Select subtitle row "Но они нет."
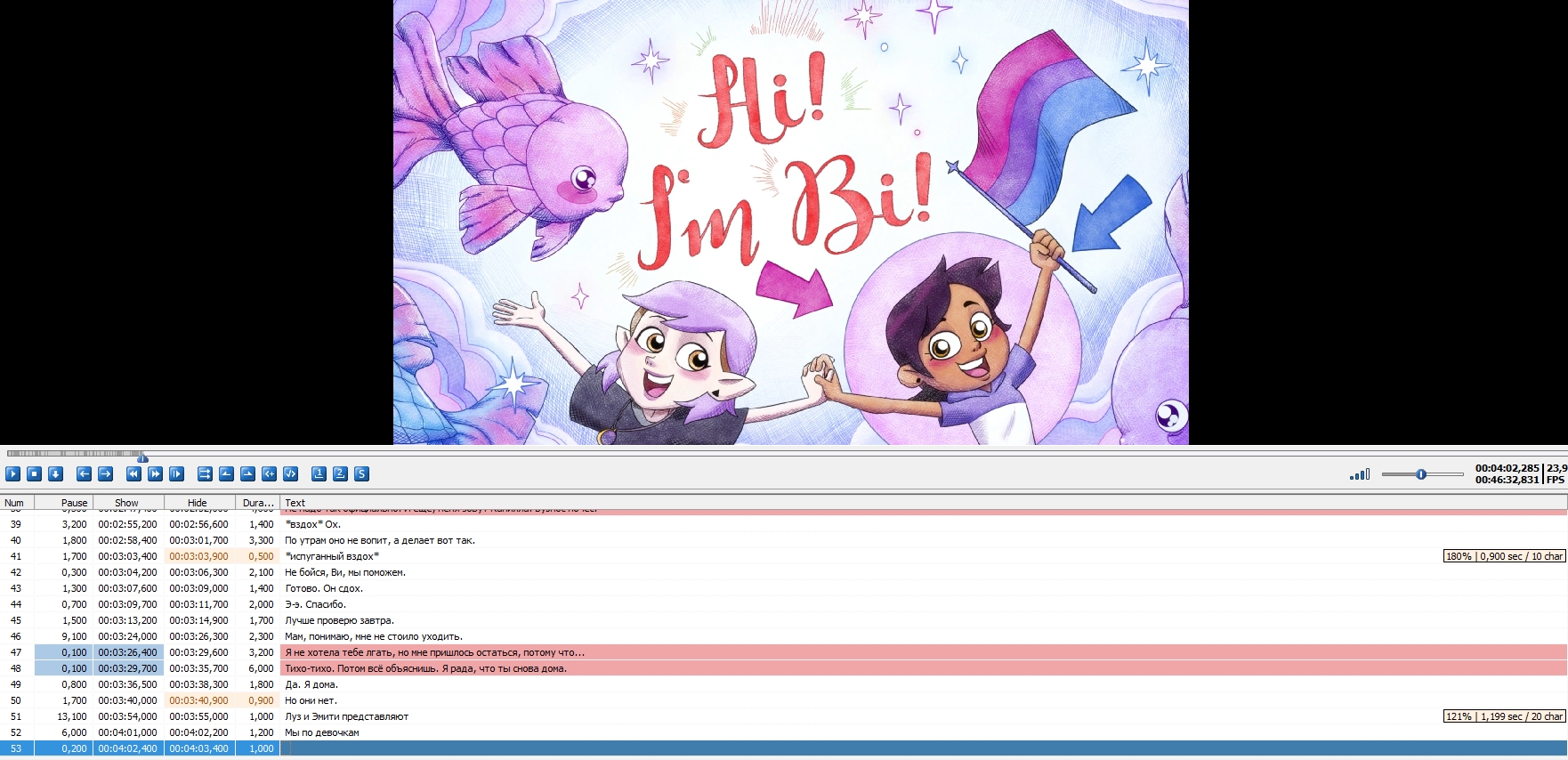 point(784,700)
